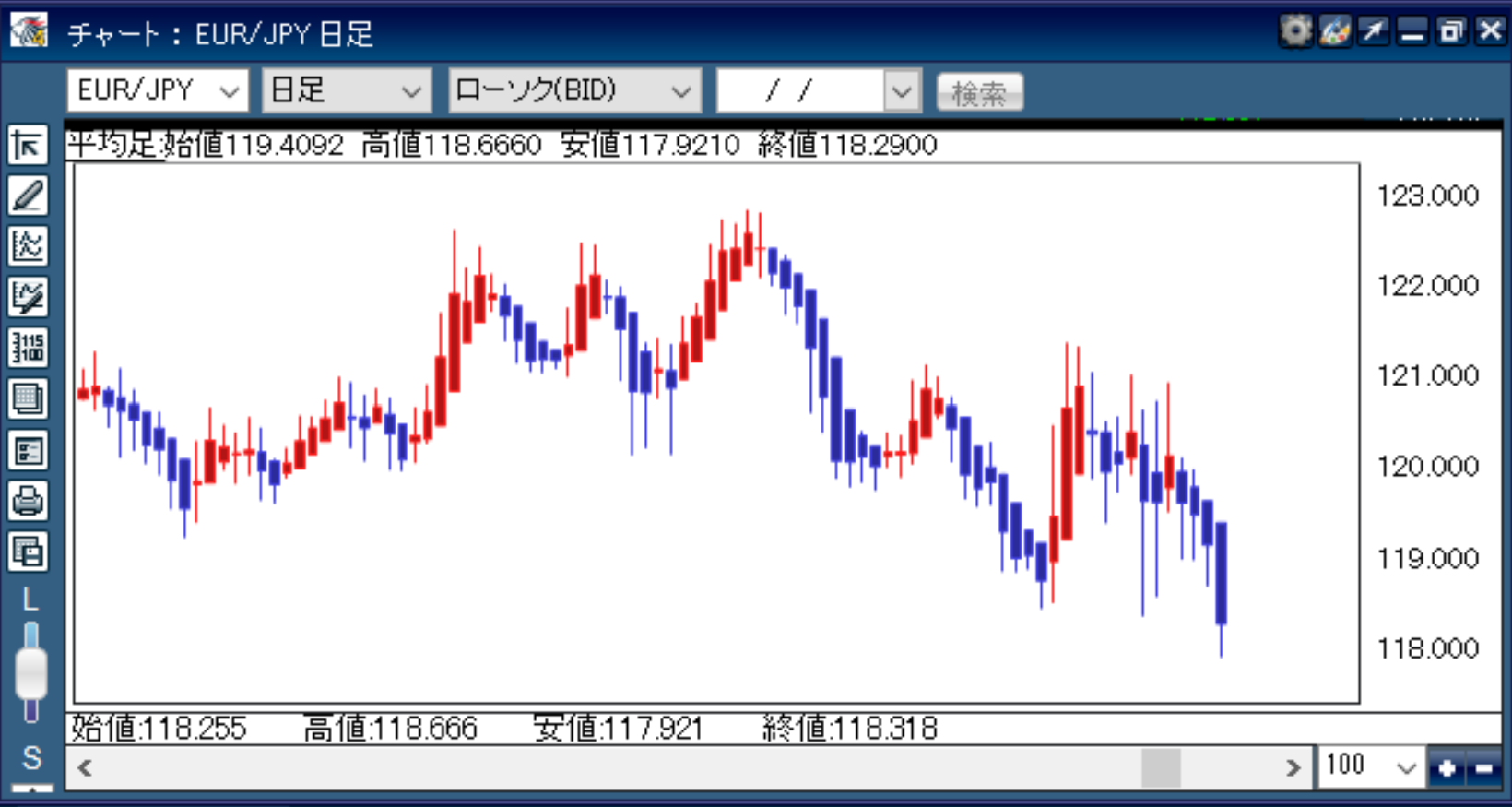Image resolution: width=1512 pixels, height=807 pixels.
Task: Click the last blue candlestick on the chart
Action: [1221, 574]
